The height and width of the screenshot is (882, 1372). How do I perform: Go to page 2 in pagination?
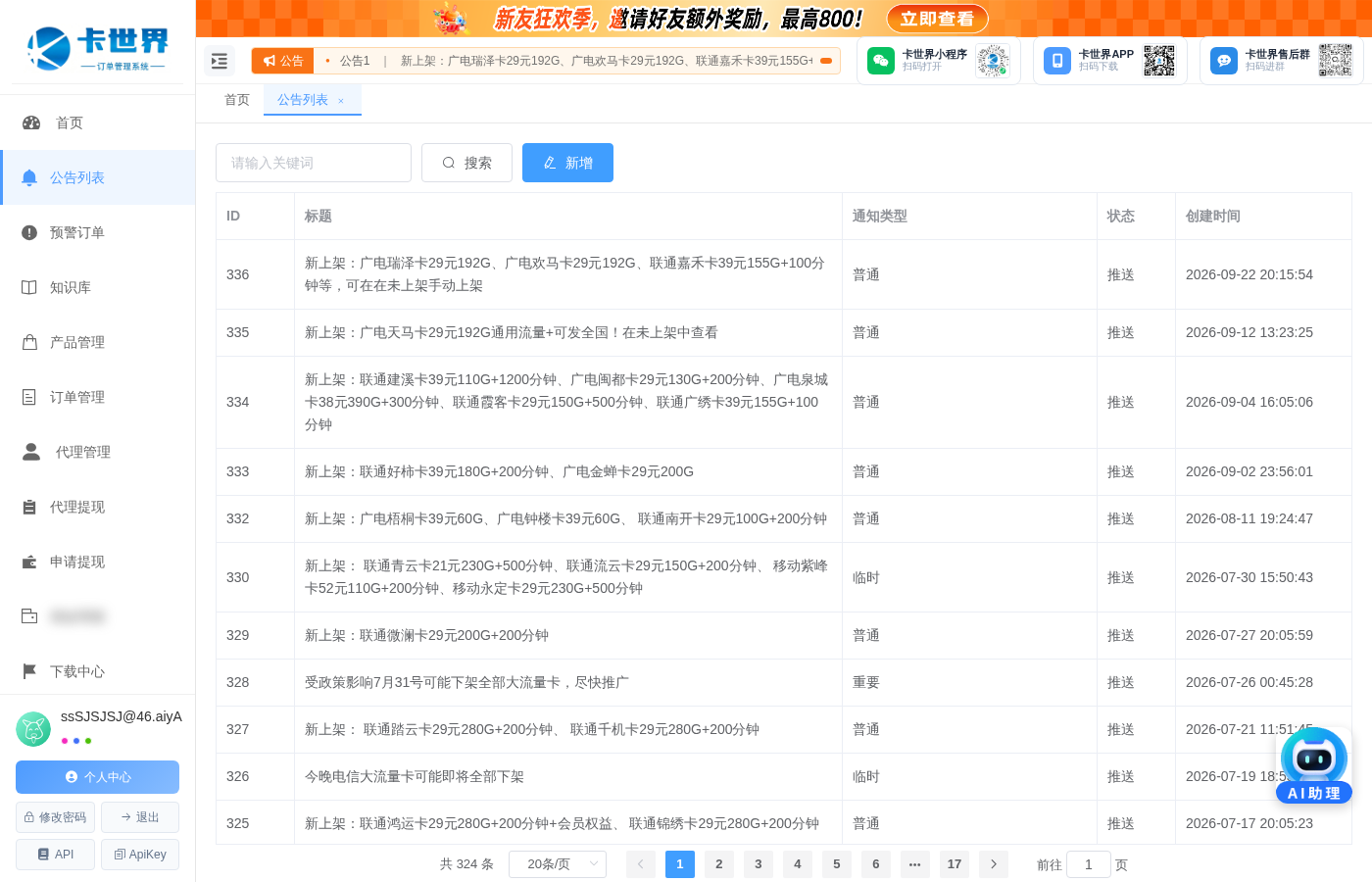point(719,864)
